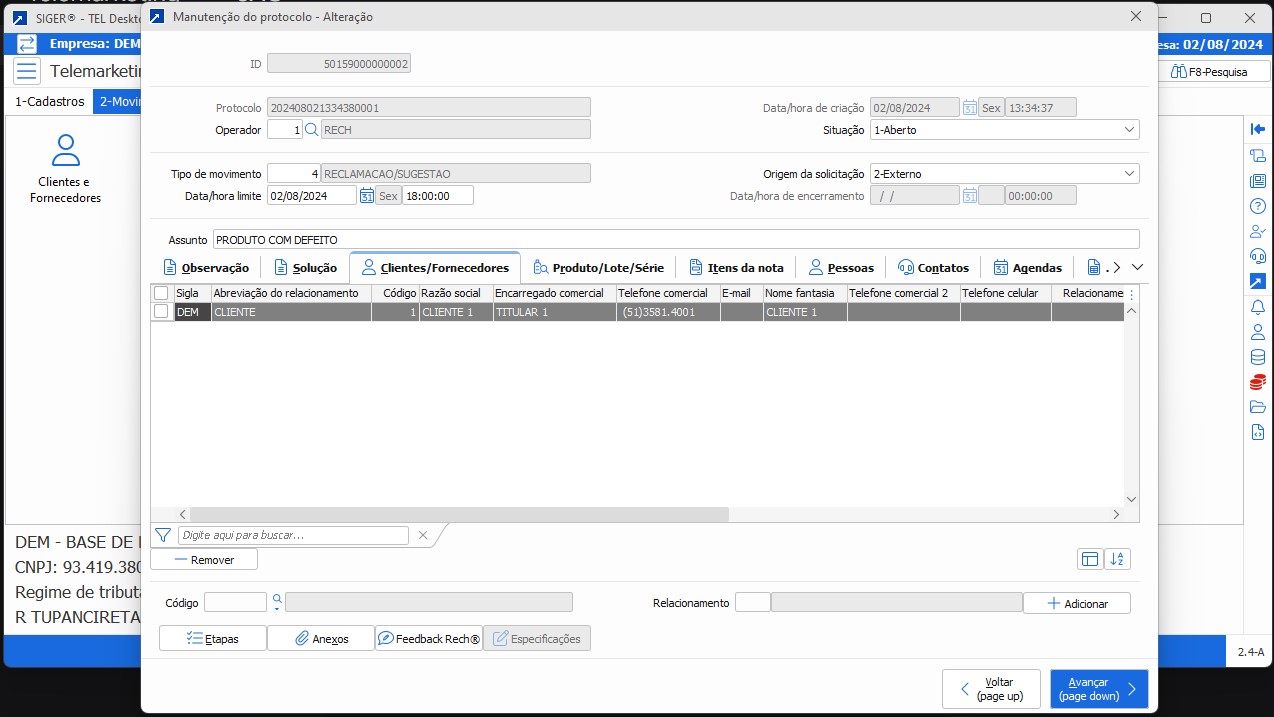Click the Assunto text field
The width and height of the screenshot is (1274, 717).
[x=676, y=240]
